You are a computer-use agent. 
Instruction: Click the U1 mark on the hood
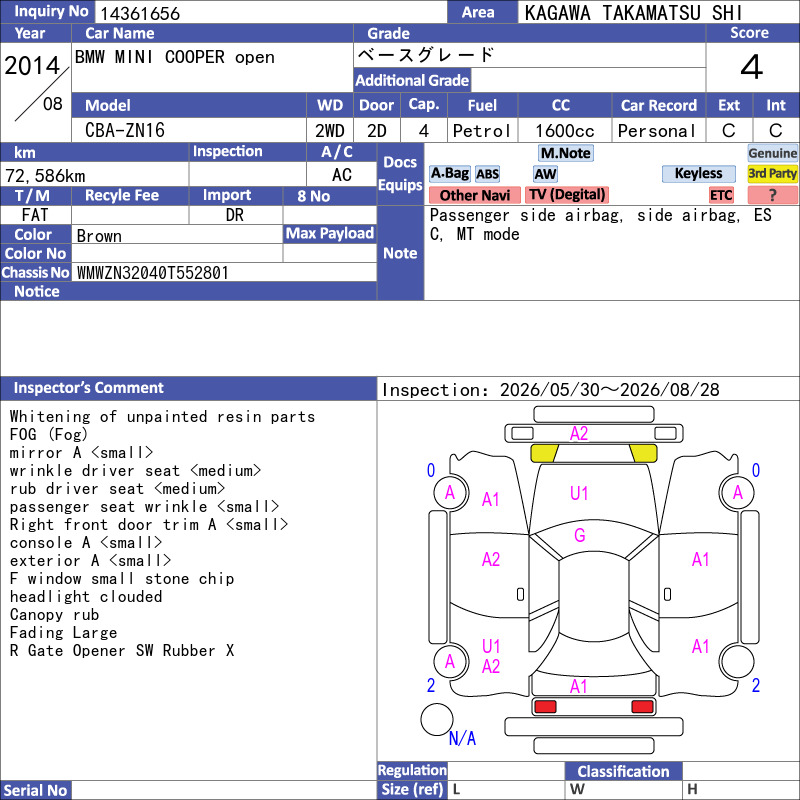tap(579, 493)
